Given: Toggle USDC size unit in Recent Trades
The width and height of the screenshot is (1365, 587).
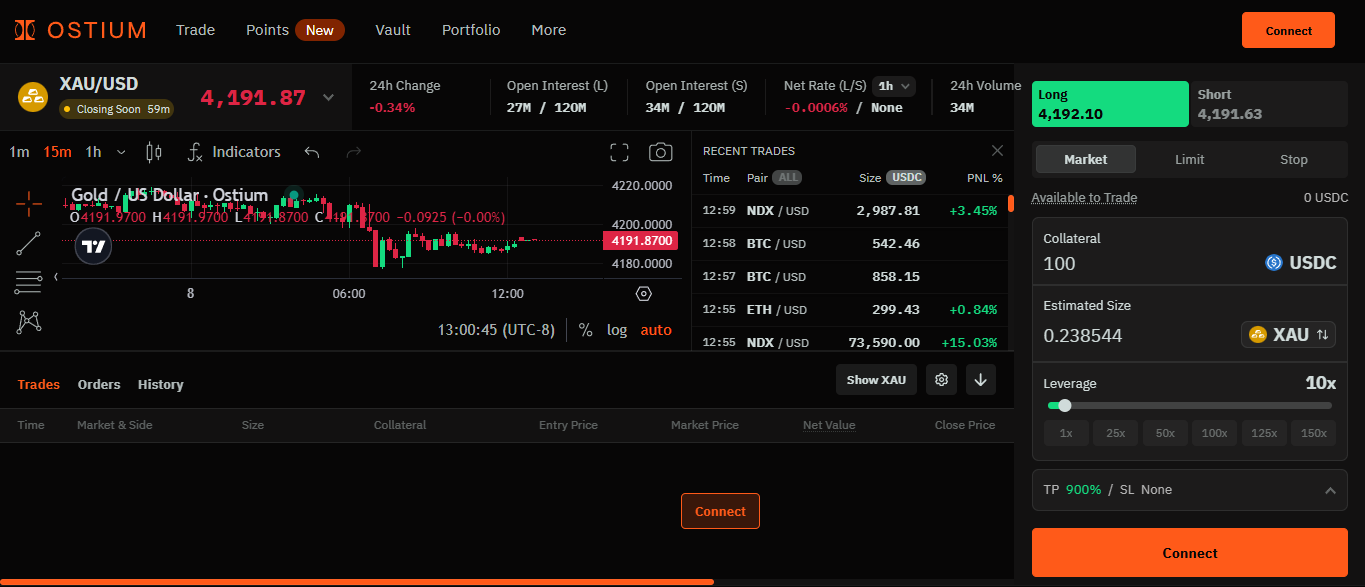Looking at the screenshot, I should click(x=907, y=178).
